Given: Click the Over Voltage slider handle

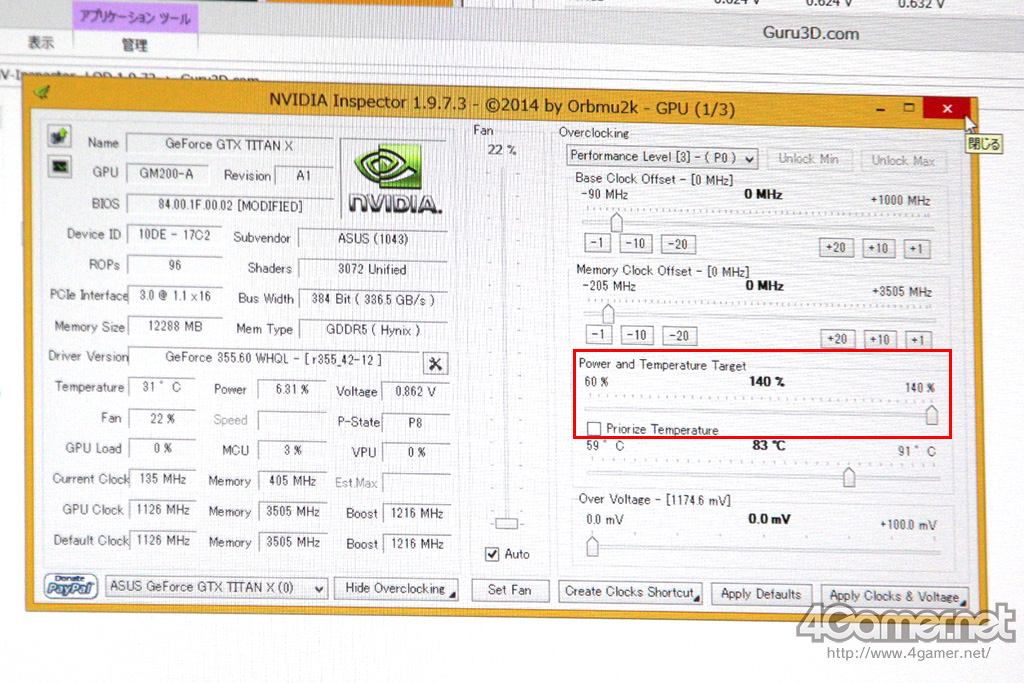Looking at the screenshot, I should 592,546.
